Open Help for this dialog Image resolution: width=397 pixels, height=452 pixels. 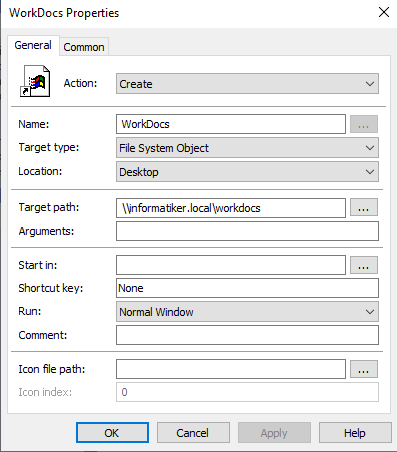click(x=355, y=433)
